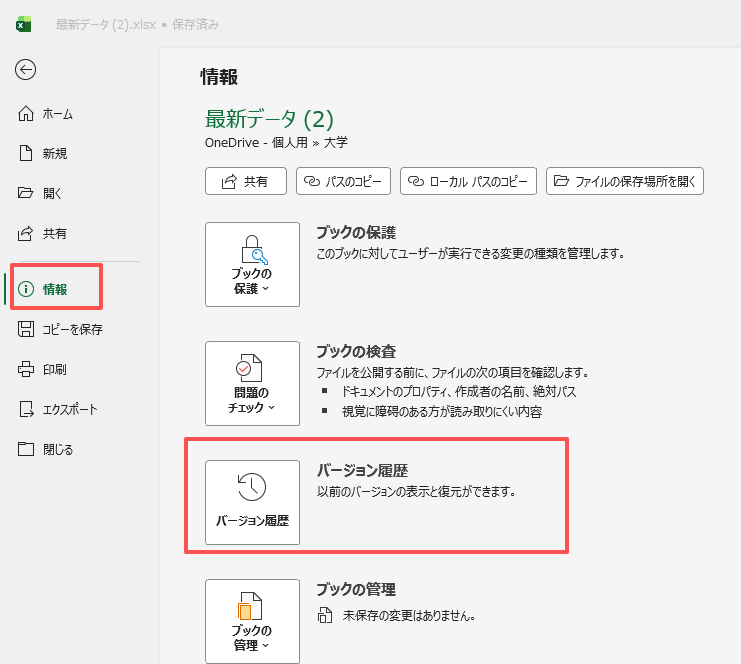Click the Excel logo icon
Image resolution: width=741 pixels, height=664 pixels.
24,24
